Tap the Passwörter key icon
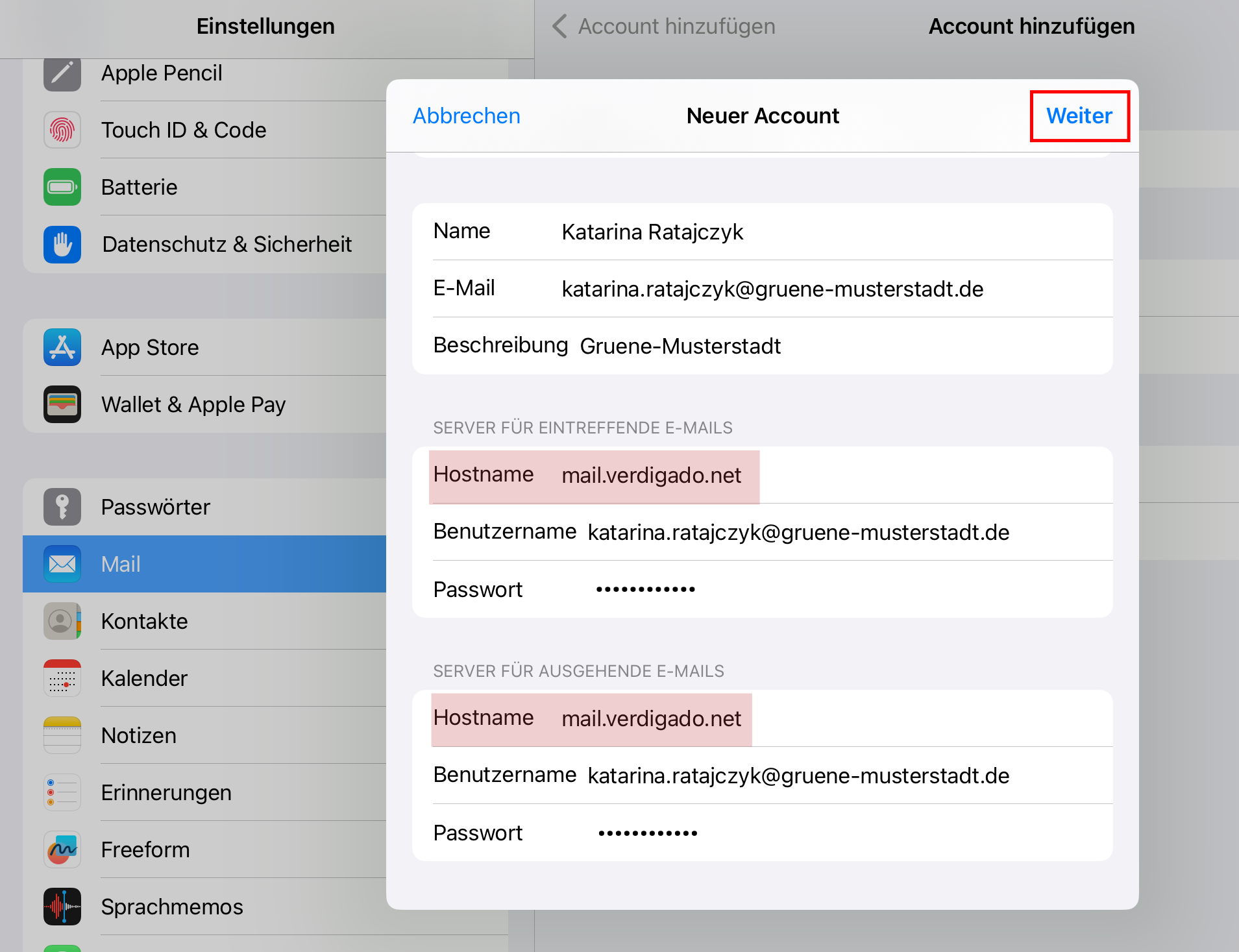The height and width of the screenshot is (952, 1239). point(62,507)
